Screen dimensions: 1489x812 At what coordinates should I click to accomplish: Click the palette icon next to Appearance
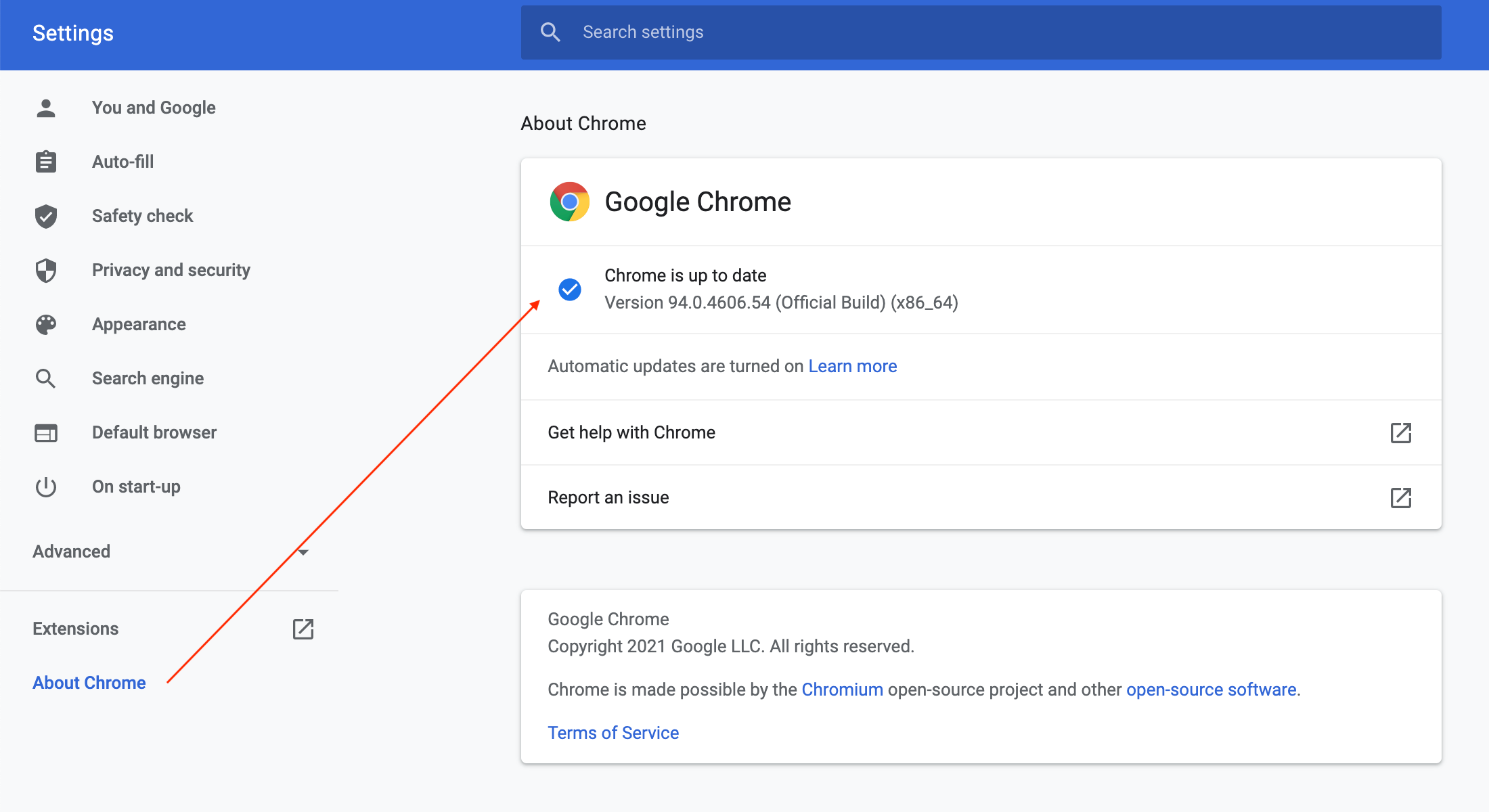click(46, 325)
